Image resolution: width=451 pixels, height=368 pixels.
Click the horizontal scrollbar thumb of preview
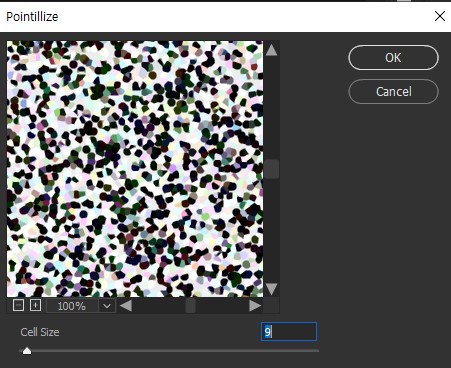(190, 306)
